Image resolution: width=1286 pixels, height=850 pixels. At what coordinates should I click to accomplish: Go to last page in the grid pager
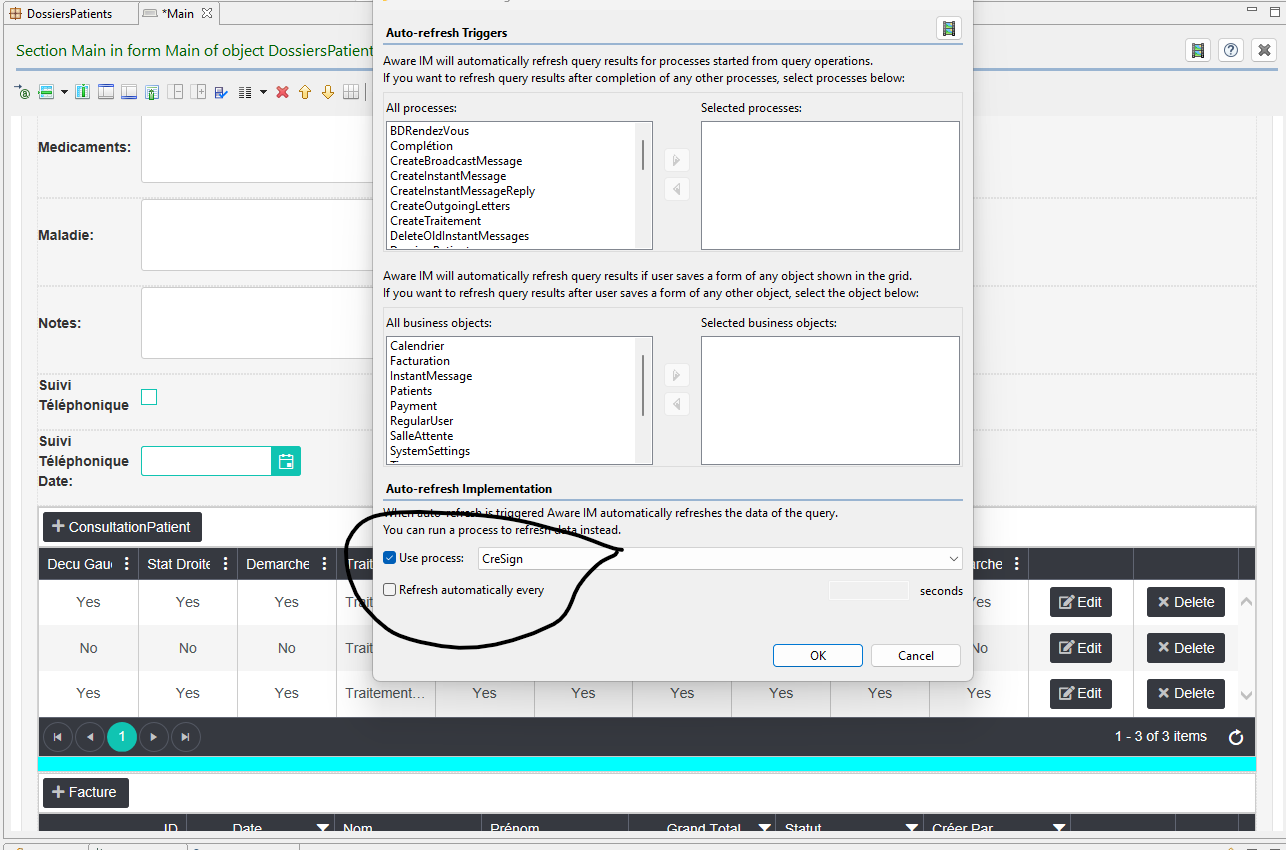point(186,737)
